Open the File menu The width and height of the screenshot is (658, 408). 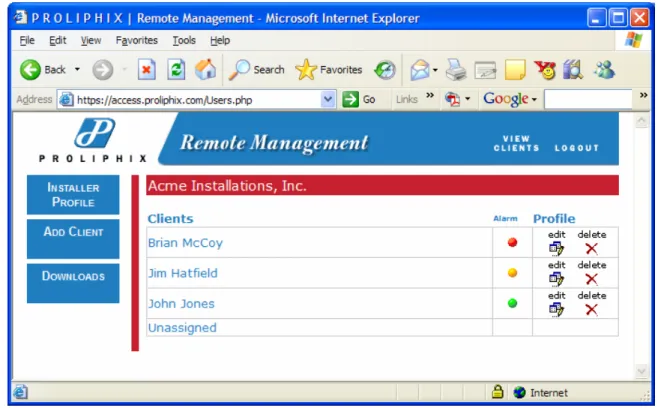click(x=27, y=40)
